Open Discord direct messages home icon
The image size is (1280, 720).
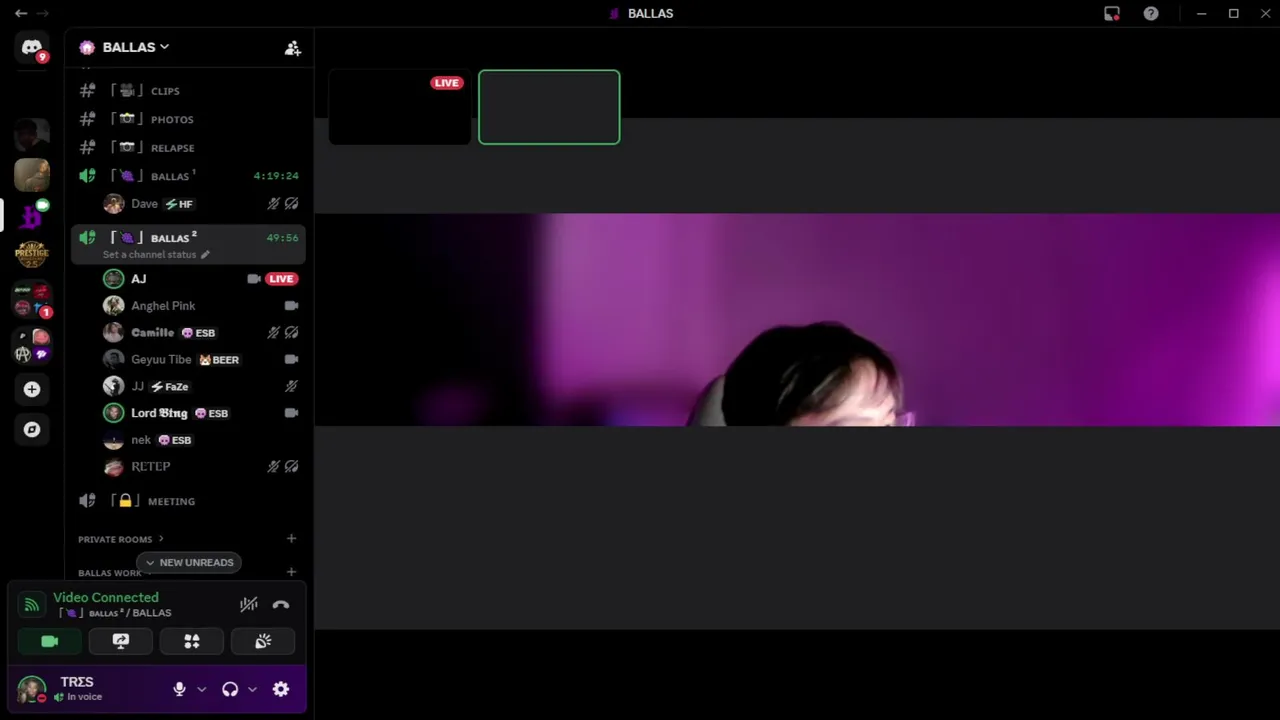pyautogui.click(x=32, y=47)
